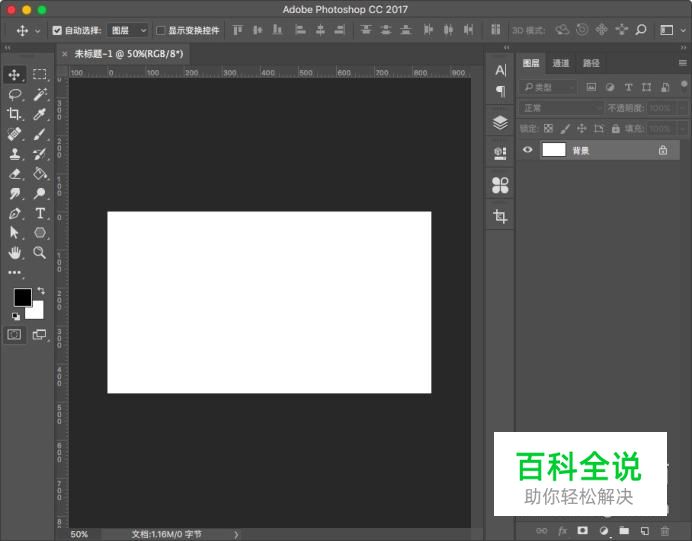692x541 pixels.
Task: Select the Hand tool
Action: click(x=15, y=253)
